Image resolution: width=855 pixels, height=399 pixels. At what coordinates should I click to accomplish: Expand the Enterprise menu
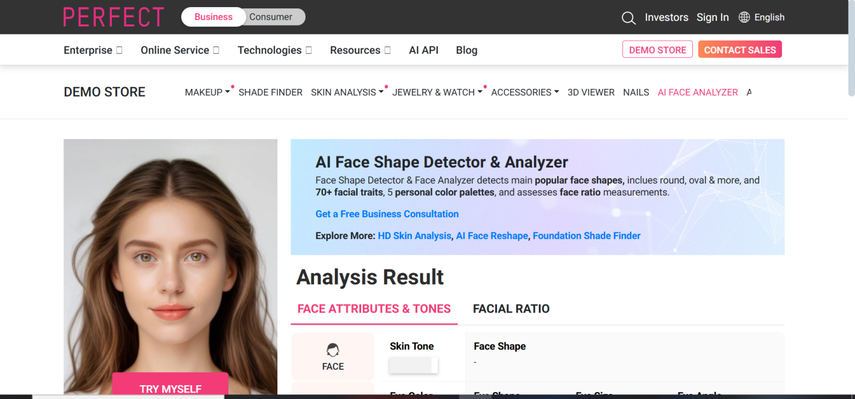93,50
